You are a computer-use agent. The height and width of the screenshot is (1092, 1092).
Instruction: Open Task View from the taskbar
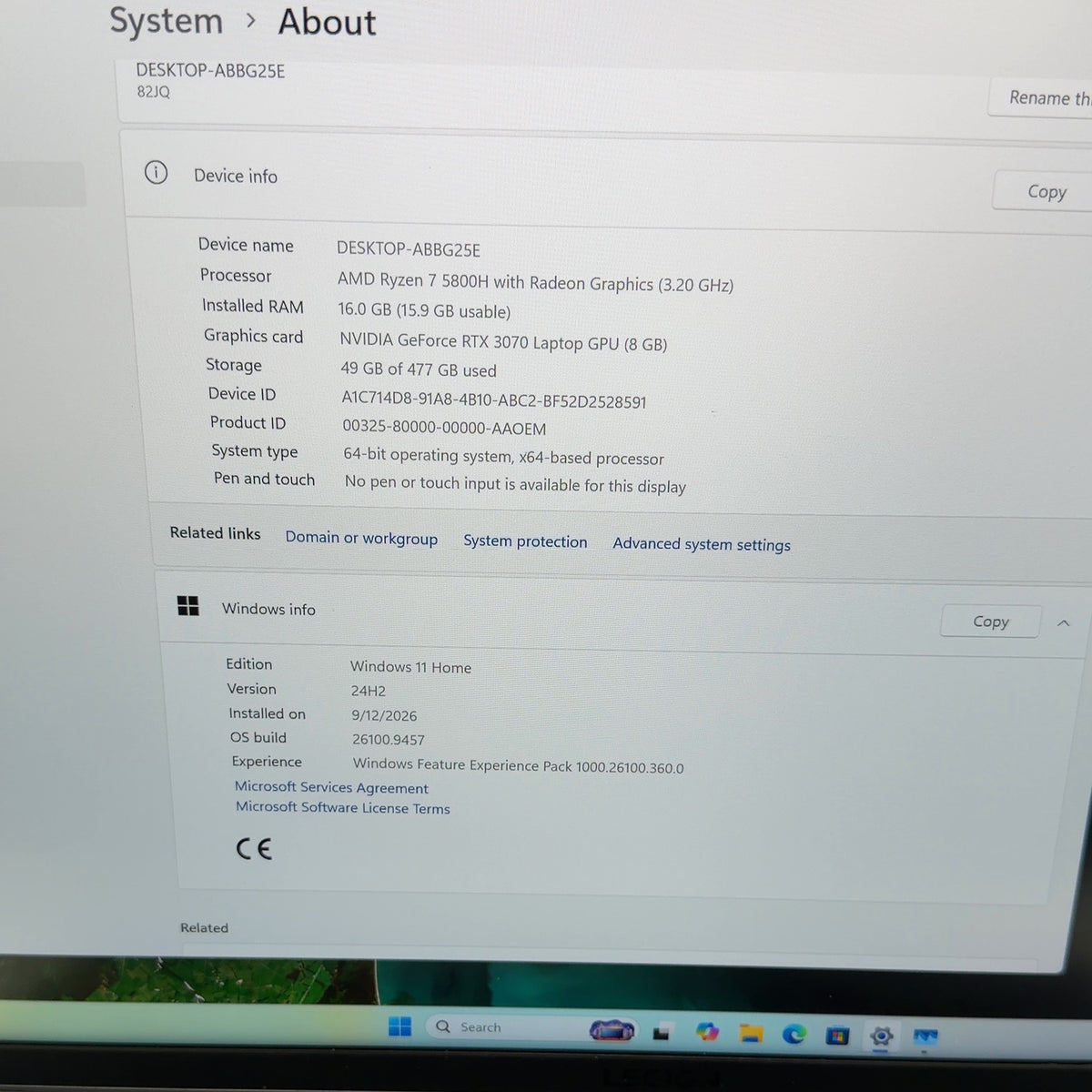tap(662, 1032)
